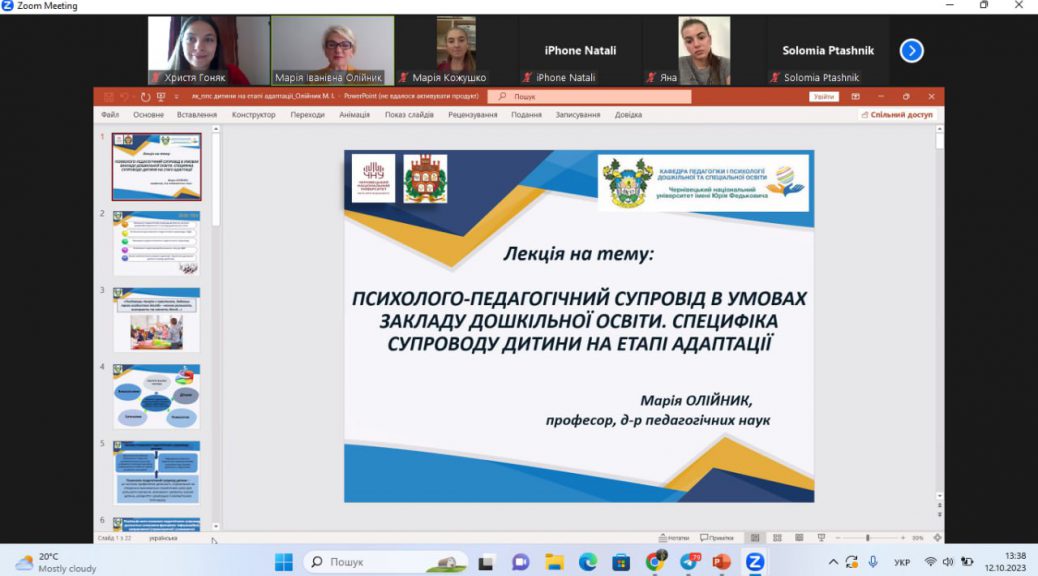Open the Customize Quick Access Toolbar arrow

[176, 97]
